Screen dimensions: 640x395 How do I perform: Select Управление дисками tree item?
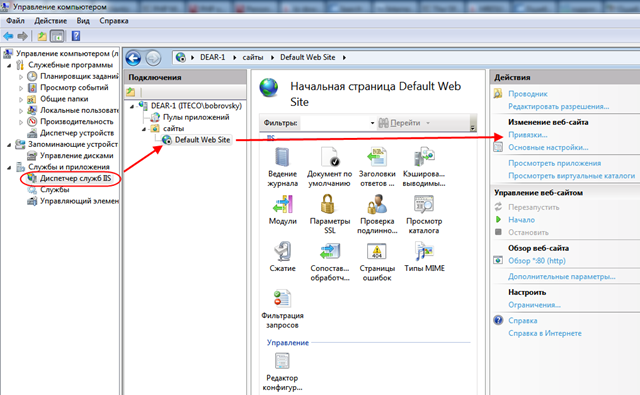[77, 155]
